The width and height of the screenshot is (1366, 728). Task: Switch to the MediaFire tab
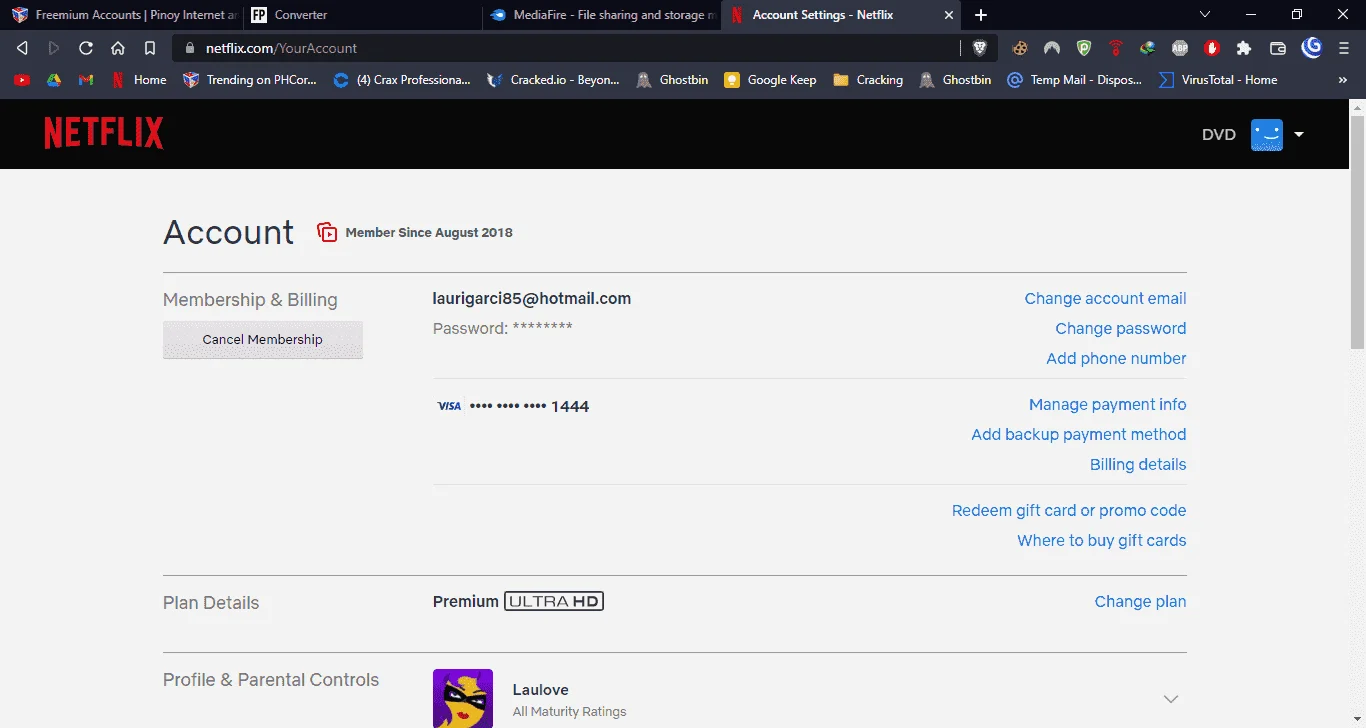[602, 15]
